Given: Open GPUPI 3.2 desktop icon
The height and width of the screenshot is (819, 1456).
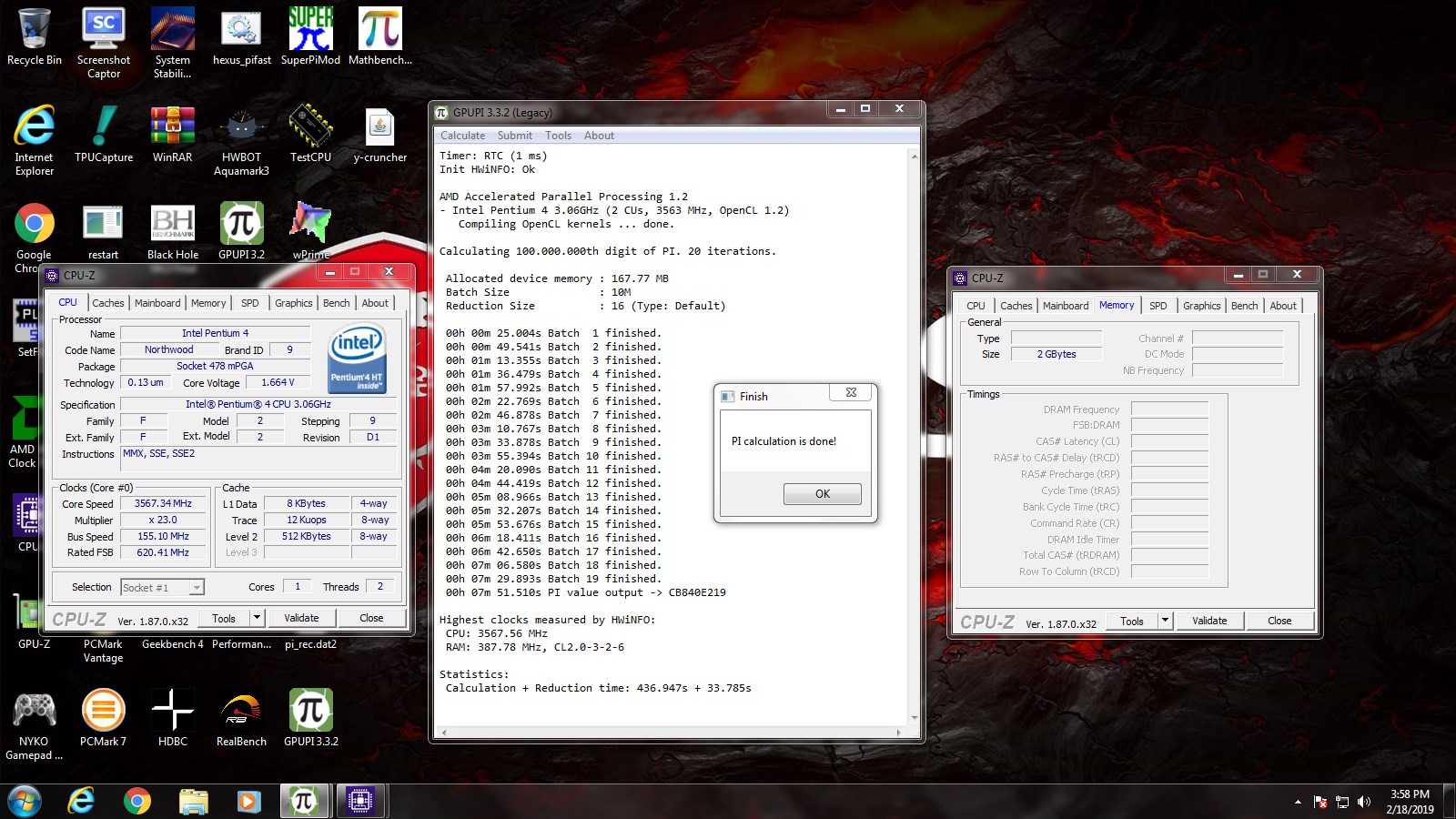Looking at the screenshot, I should [x=241, y=232].
